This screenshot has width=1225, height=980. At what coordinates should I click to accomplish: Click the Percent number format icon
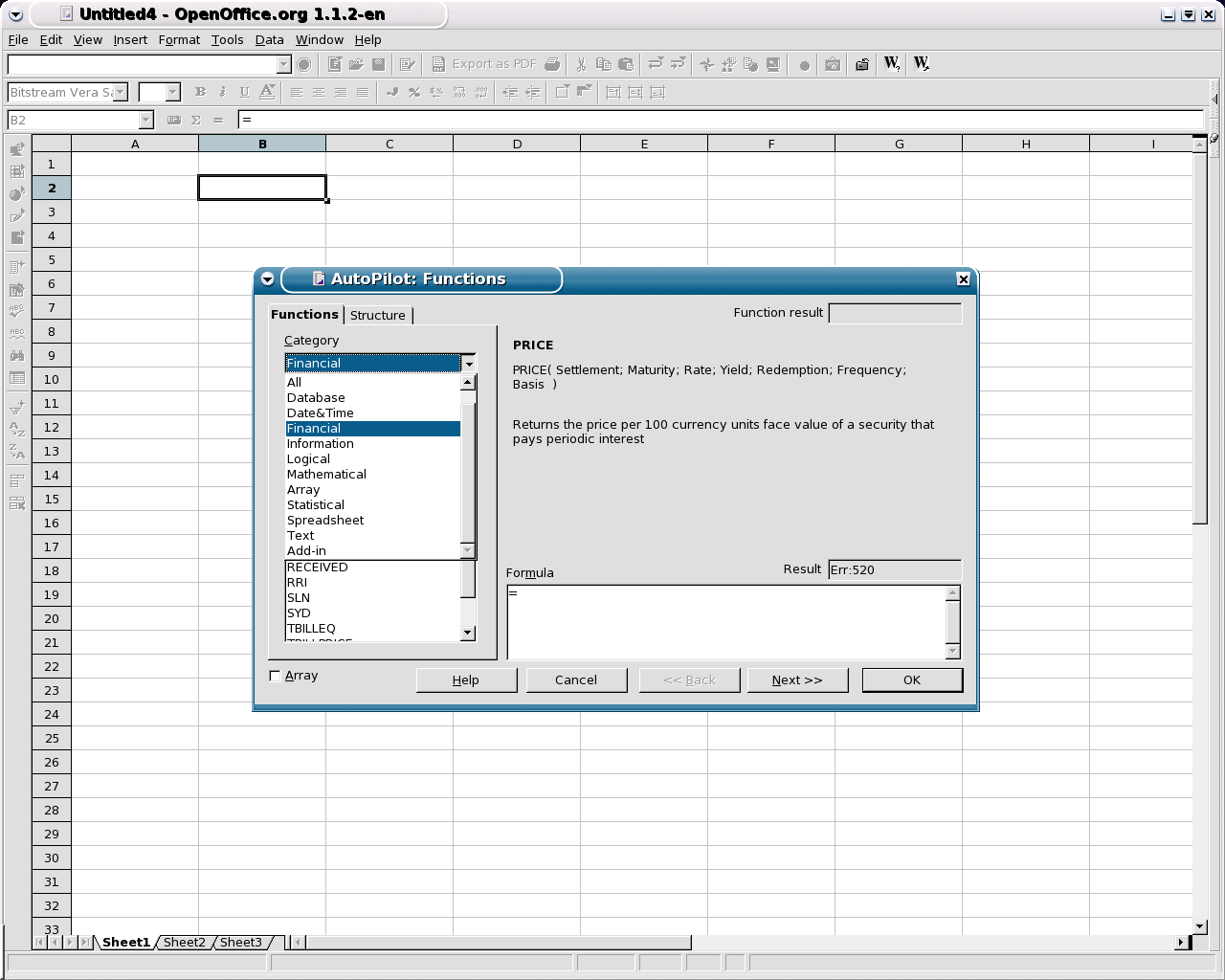pyautogui.click(x=413, y=92)
